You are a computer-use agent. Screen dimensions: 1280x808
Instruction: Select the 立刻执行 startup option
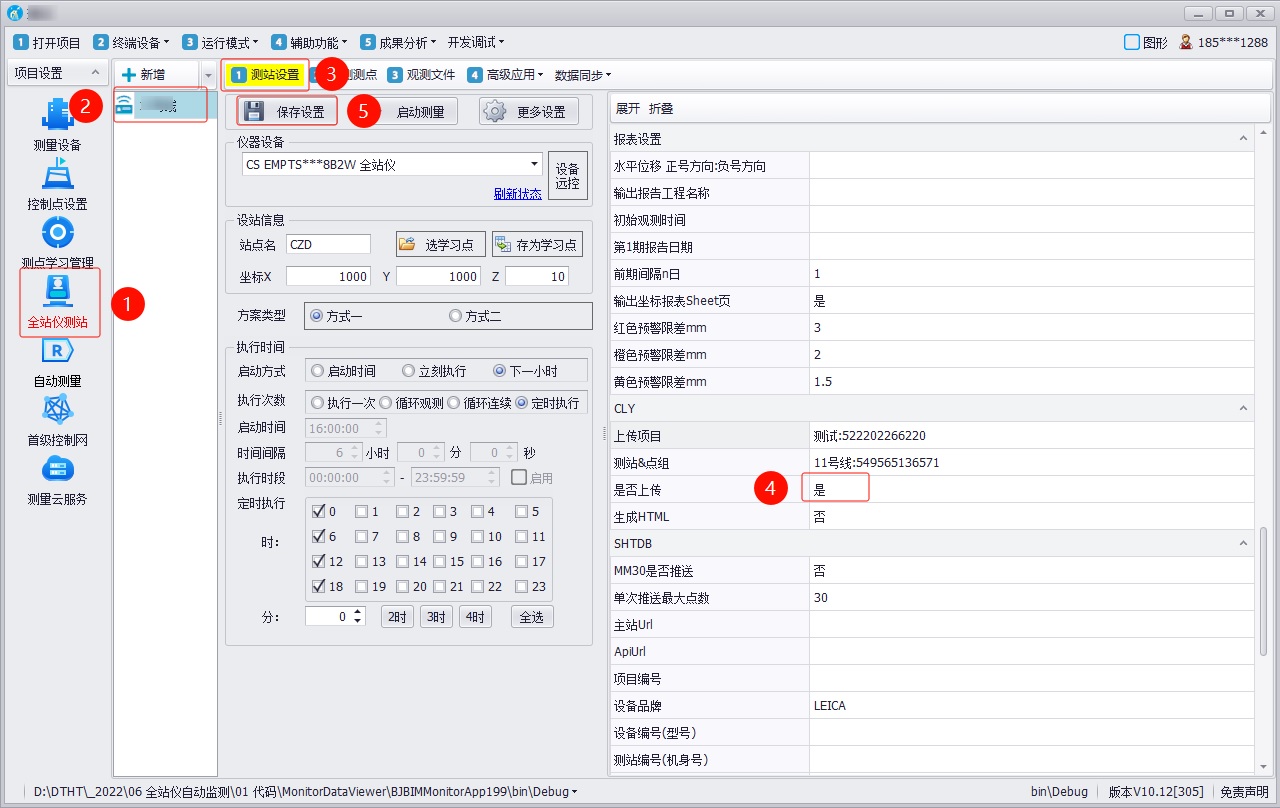[408, 371]
